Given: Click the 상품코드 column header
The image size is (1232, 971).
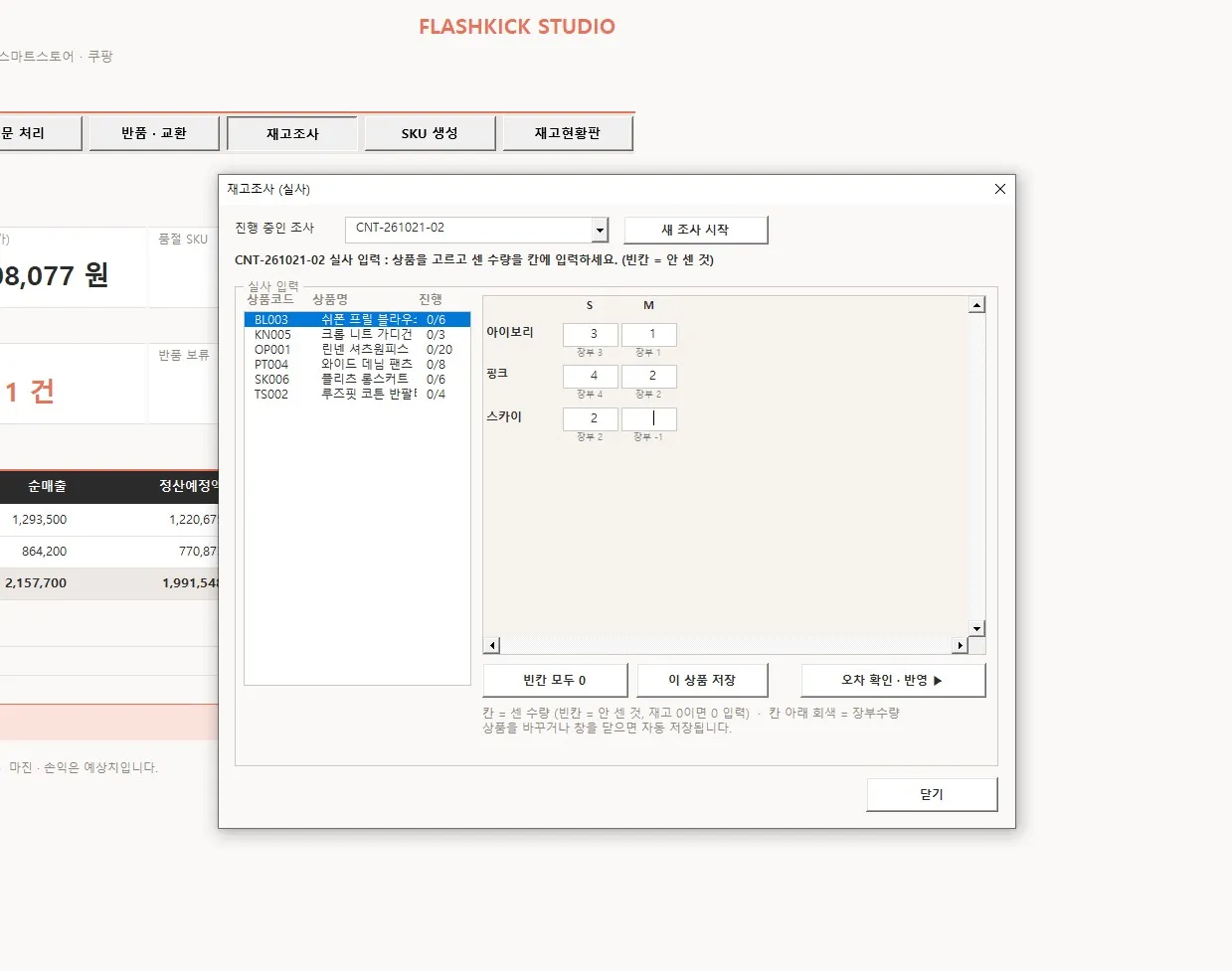Looking at the screenshot, I should click(270, 299).
